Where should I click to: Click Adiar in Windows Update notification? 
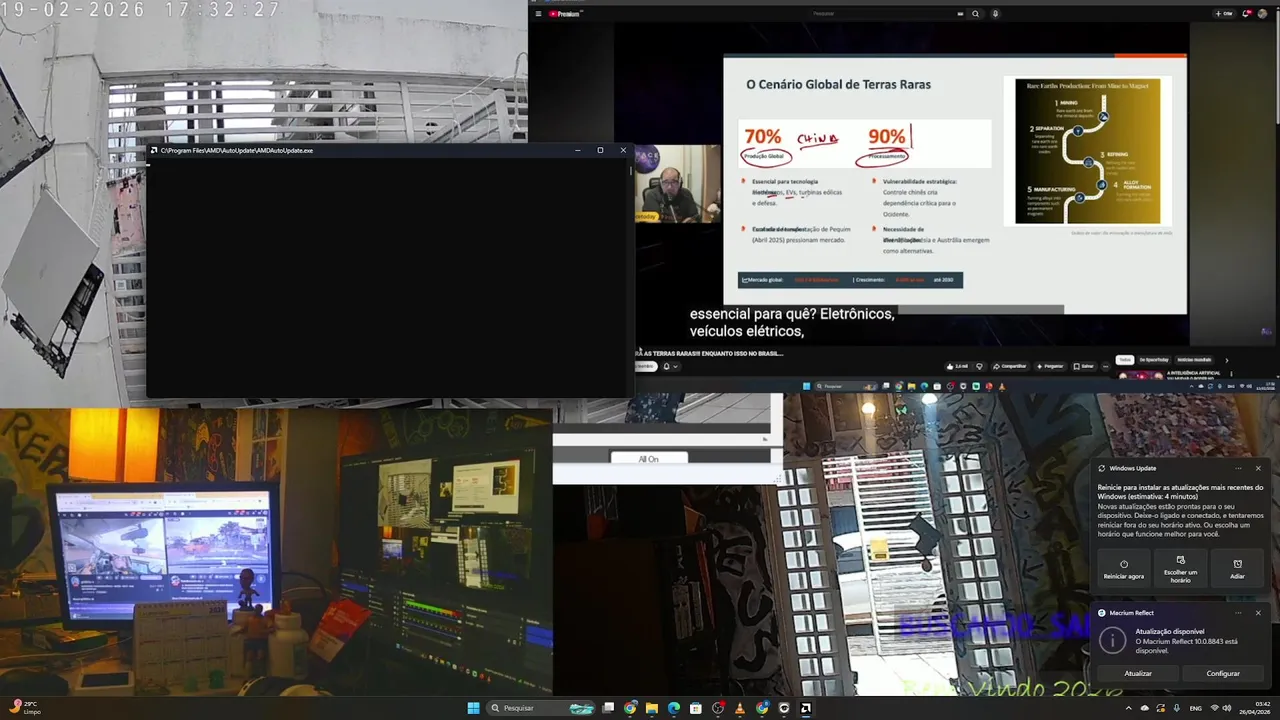pos(1237,568)
